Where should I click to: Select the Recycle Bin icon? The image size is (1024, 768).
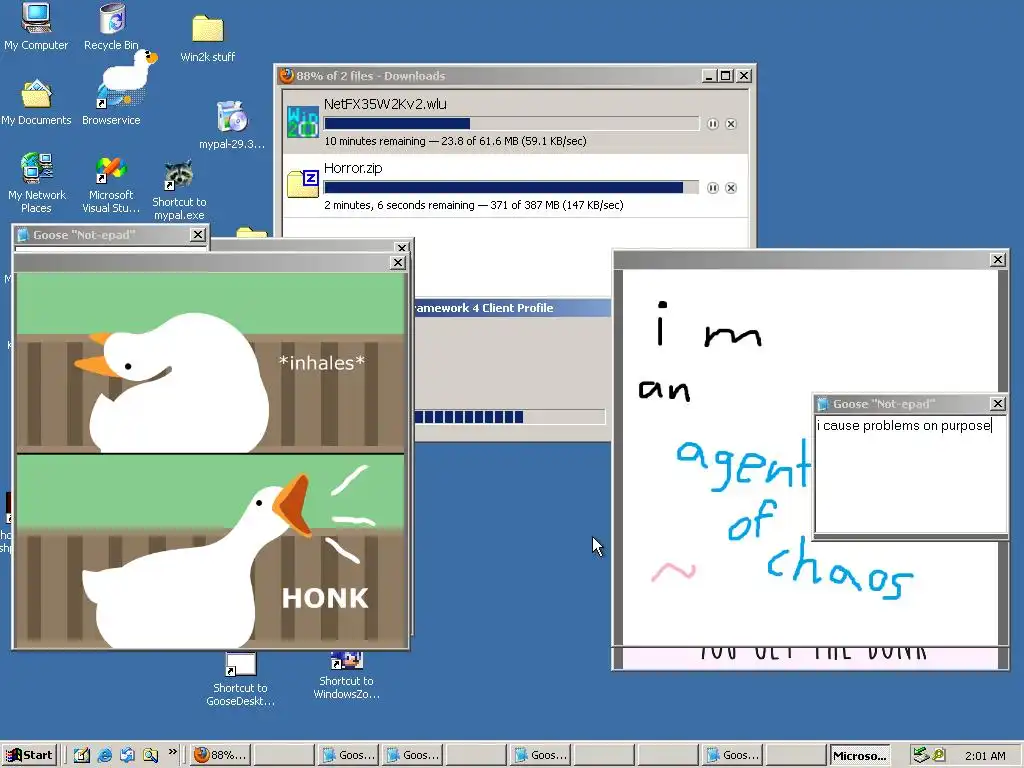pos(112,26)
